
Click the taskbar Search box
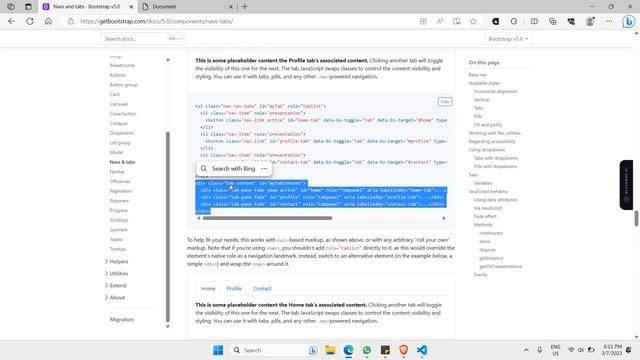click(275, 350)
